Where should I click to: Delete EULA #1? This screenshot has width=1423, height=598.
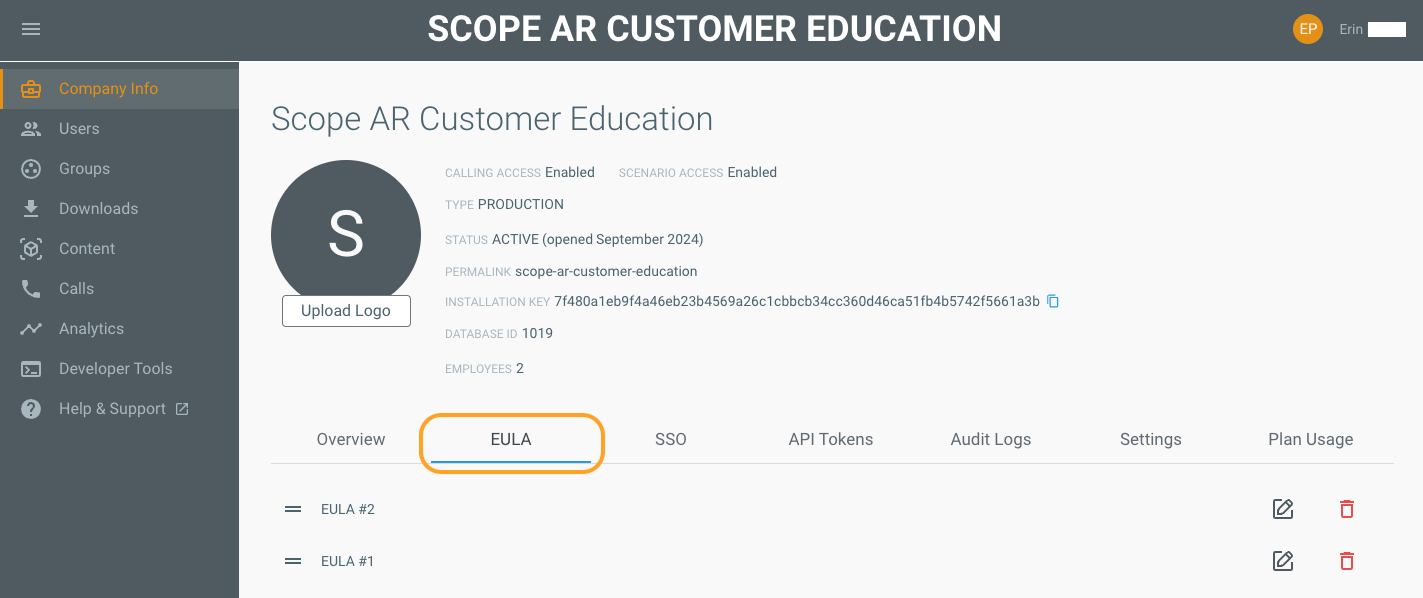coord(1346,561)
